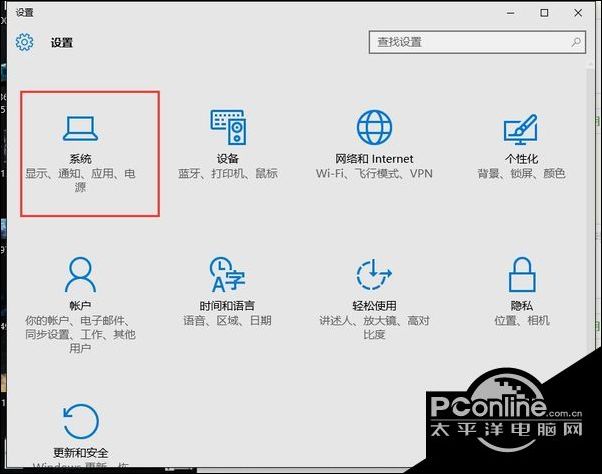
Task: Click the 位置、相机 description
Action: coord(521,320)
